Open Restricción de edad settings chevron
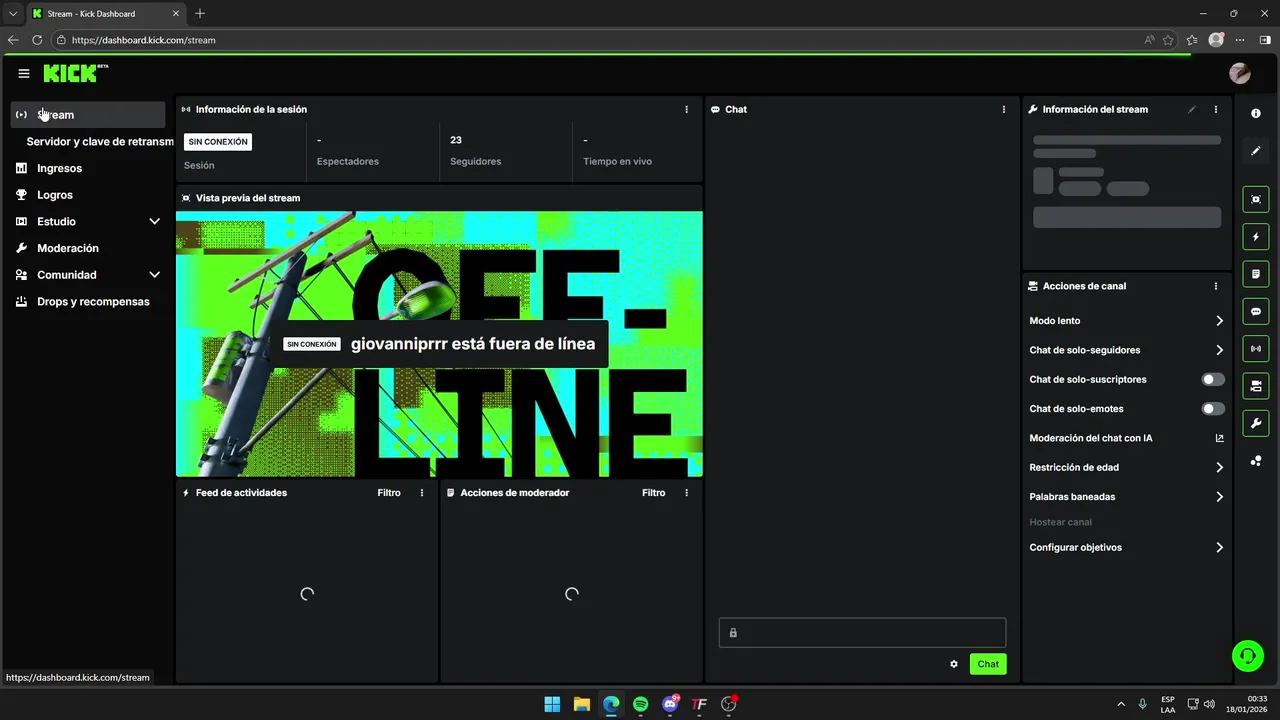Screen dimensions: 1280x720 pyautogui.click(x=1219, y=467)
